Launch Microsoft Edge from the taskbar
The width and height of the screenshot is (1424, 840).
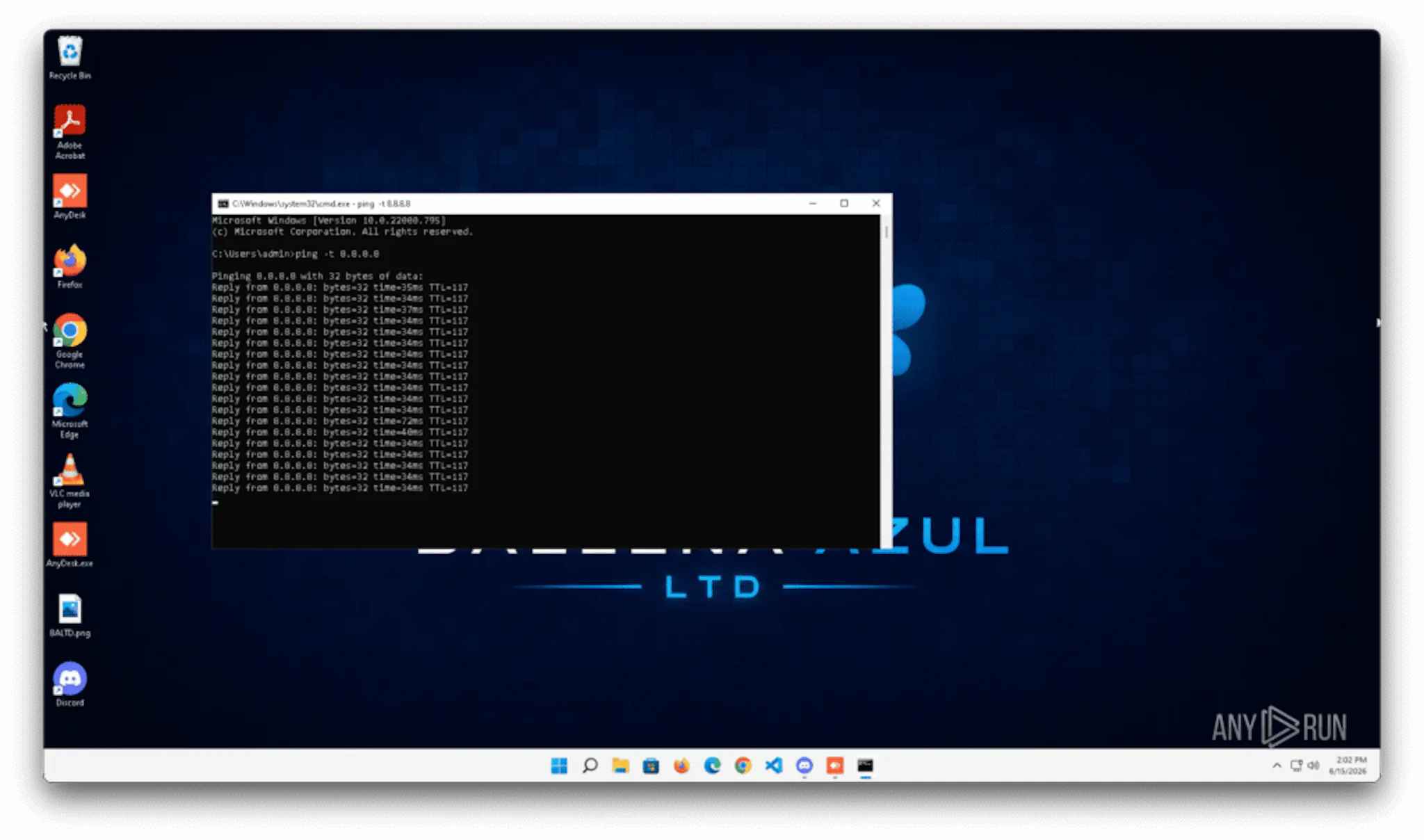[712, 766]
